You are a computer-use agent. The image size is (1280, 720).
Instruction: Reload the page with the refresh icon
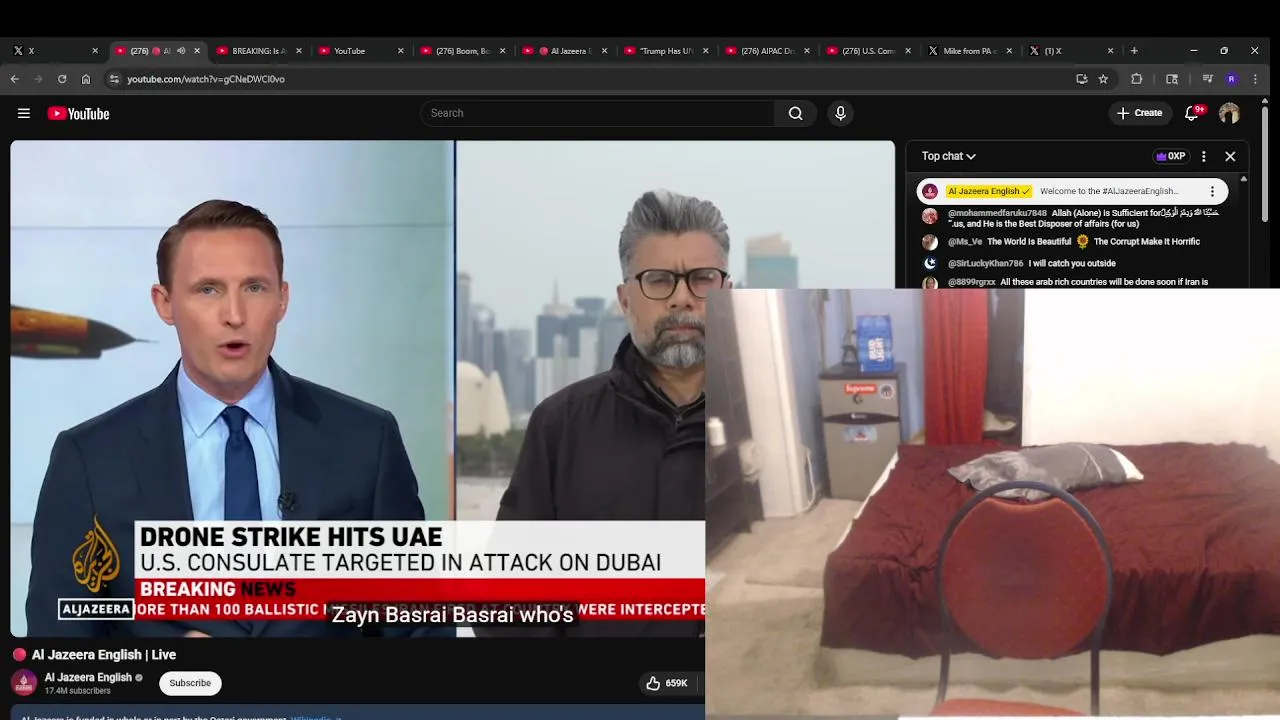[x=62, y=79]
